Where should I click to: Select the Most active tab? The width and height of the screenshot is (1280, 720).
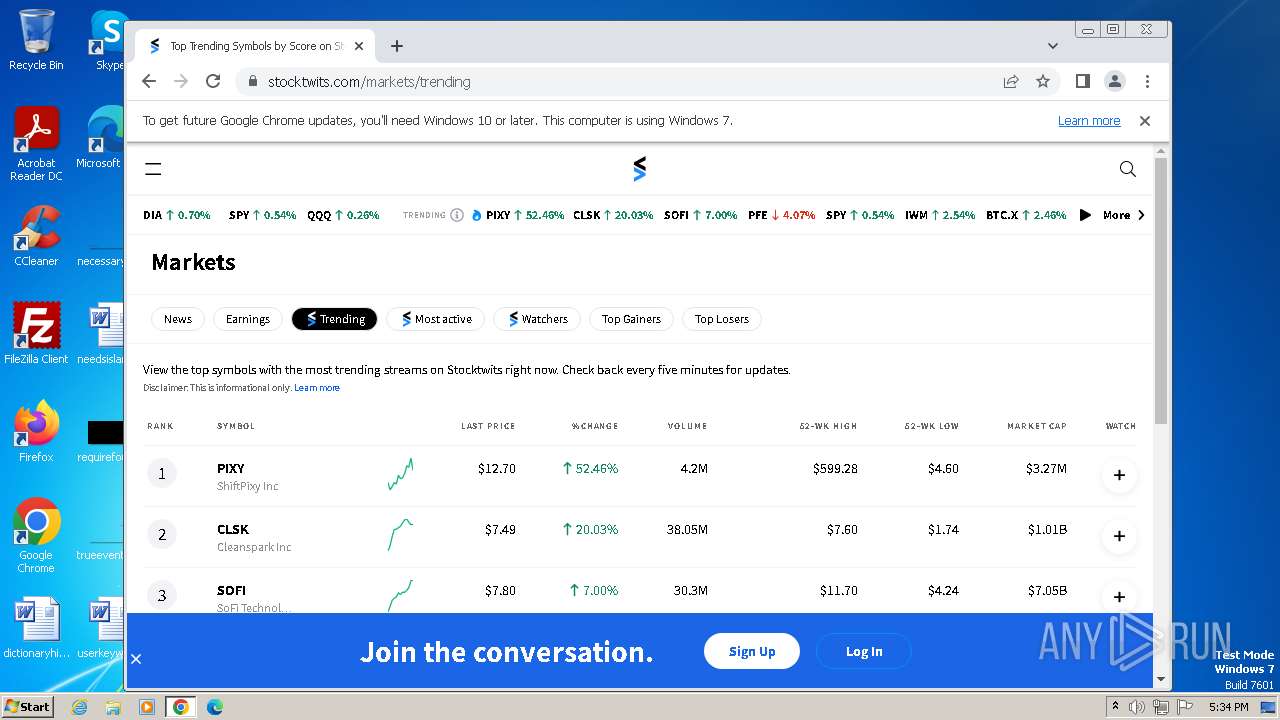436,319
